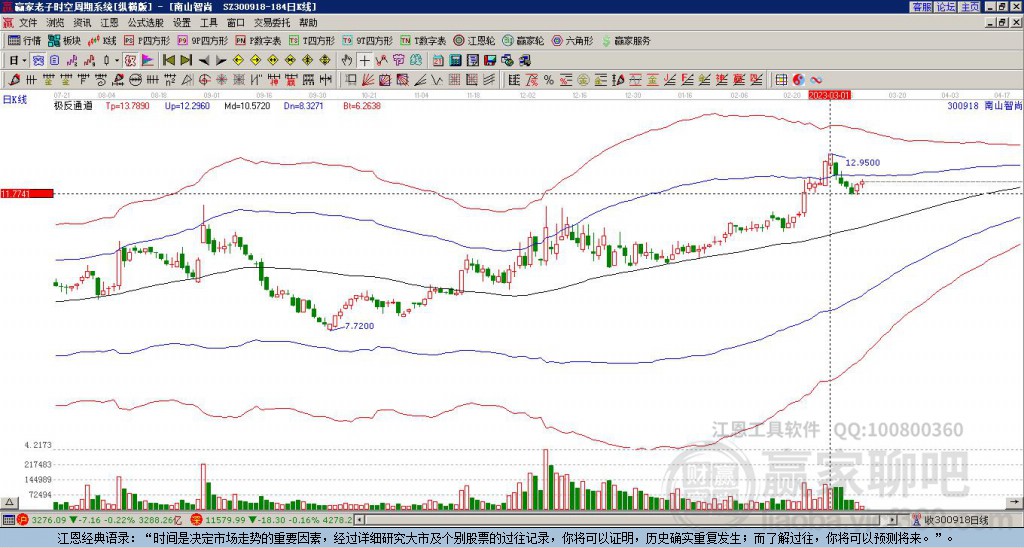Click the colorful flag indicator icon

[148, 61]
